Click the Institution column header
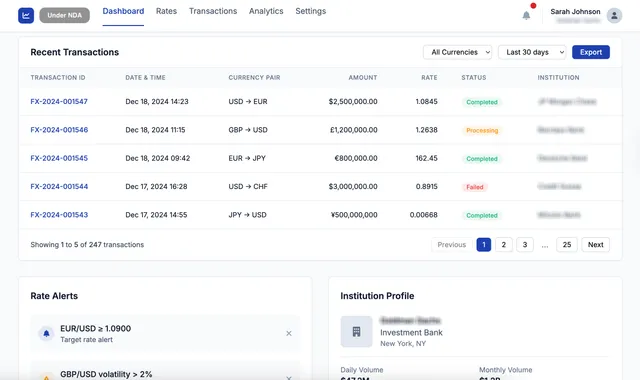 (x=558, y=78)
